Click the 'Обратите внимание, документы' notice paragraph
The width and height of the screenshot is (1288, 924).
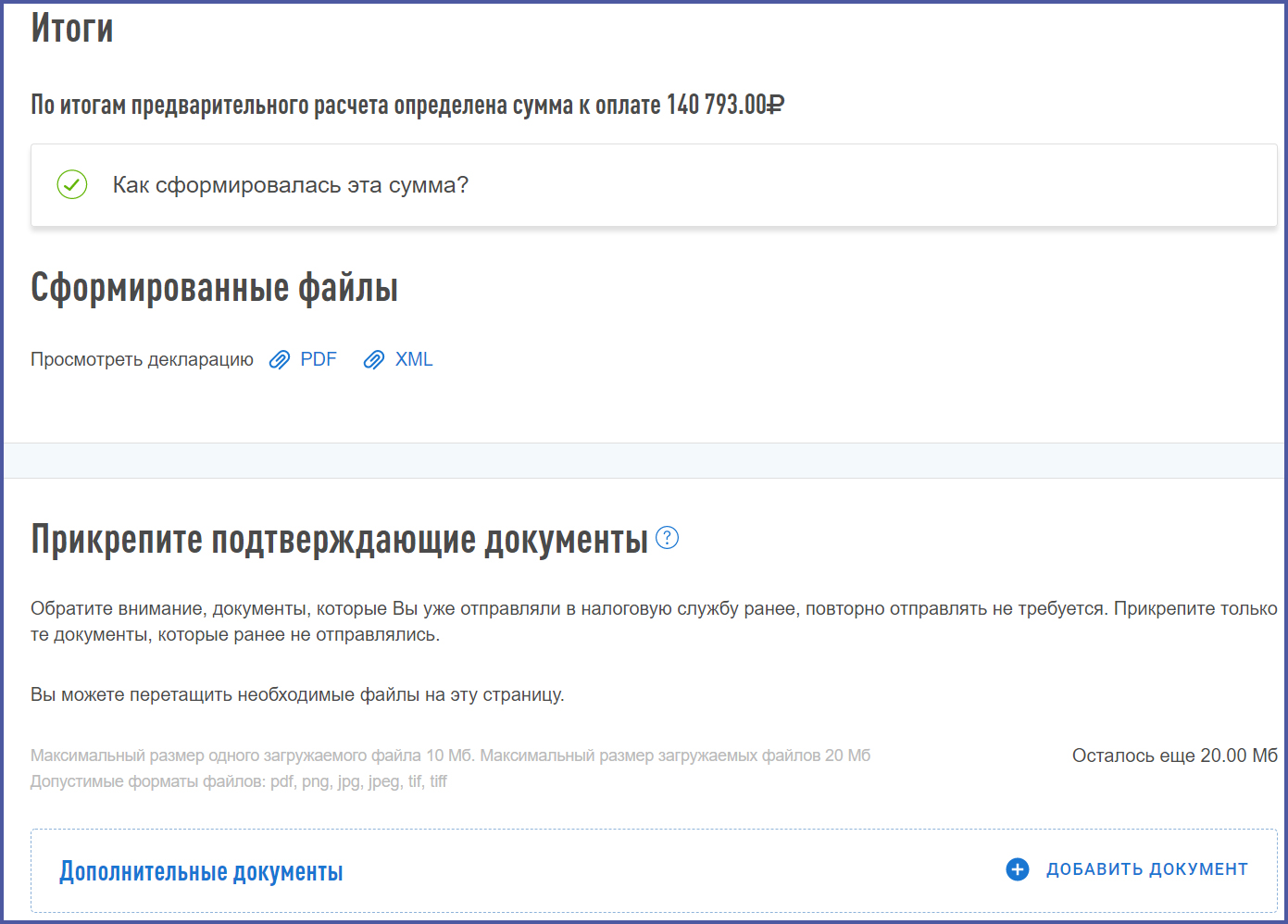(654, 621)
